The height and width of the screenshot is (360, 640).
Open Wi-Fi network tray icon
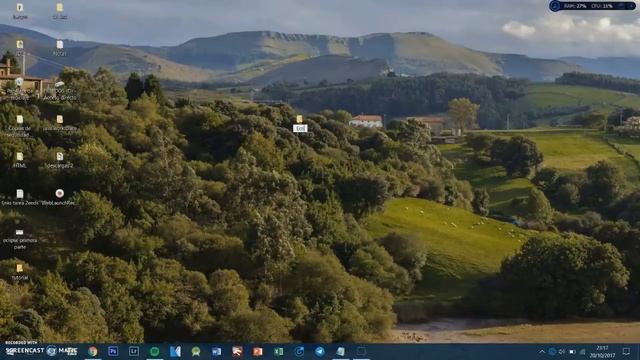pos(583,351)
